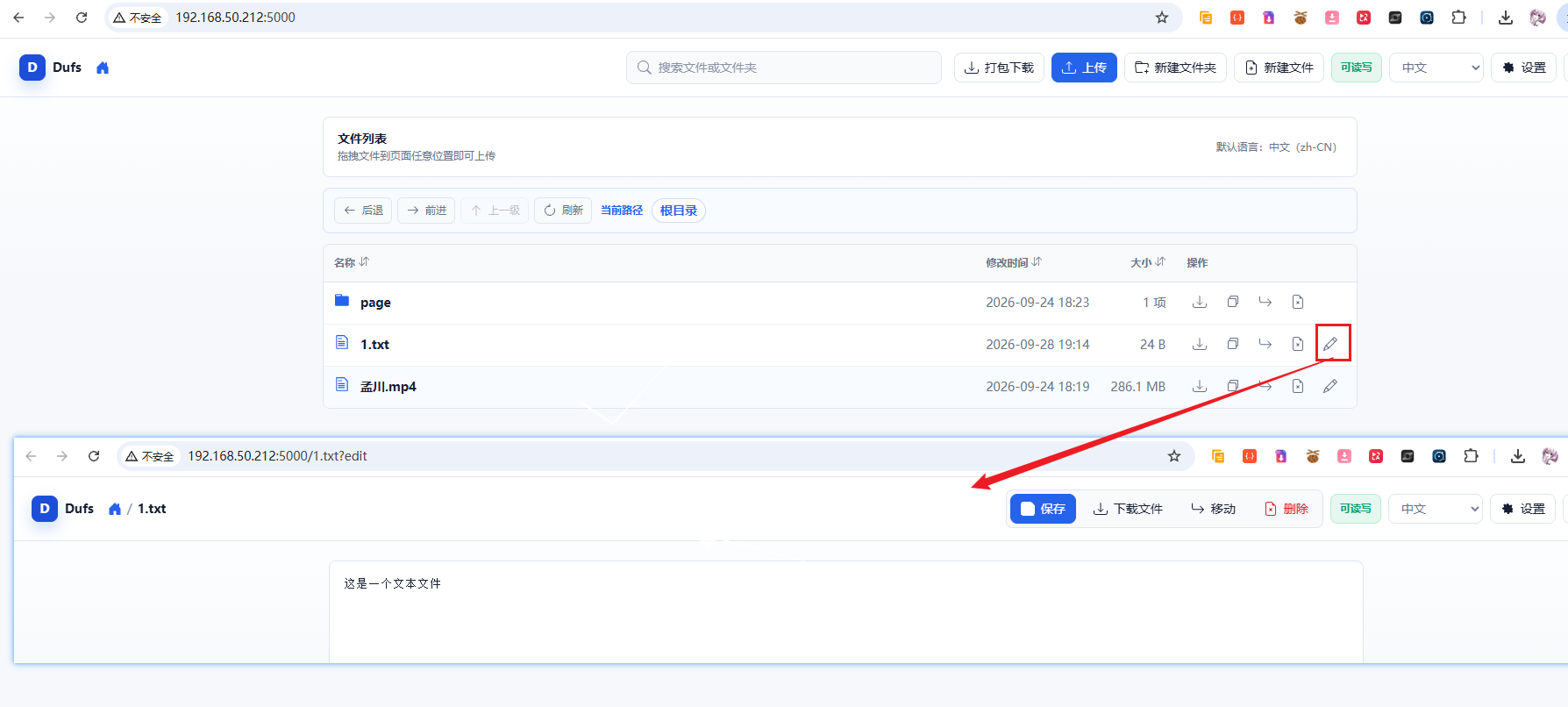Click the 打包下载 button

pyautogui.click(x=999, y=68)
